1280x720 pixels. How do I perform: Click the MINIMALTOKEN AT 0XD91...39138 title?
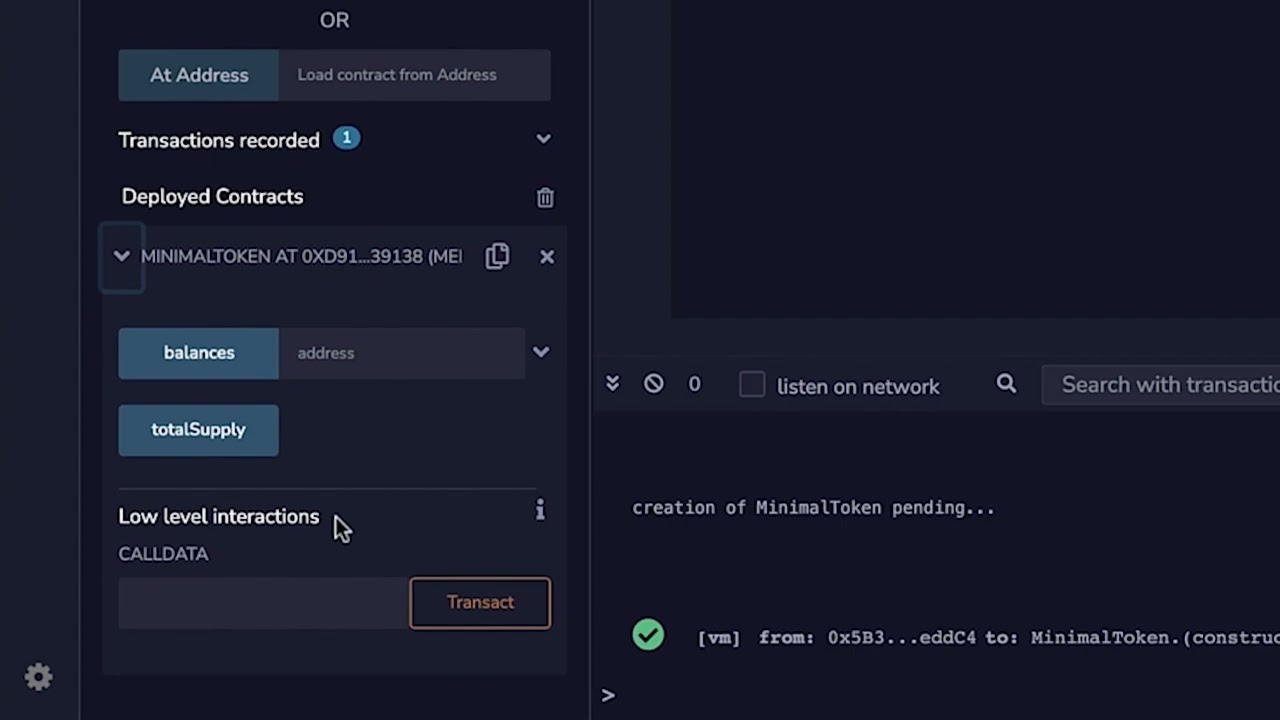[x=301, y=257]
